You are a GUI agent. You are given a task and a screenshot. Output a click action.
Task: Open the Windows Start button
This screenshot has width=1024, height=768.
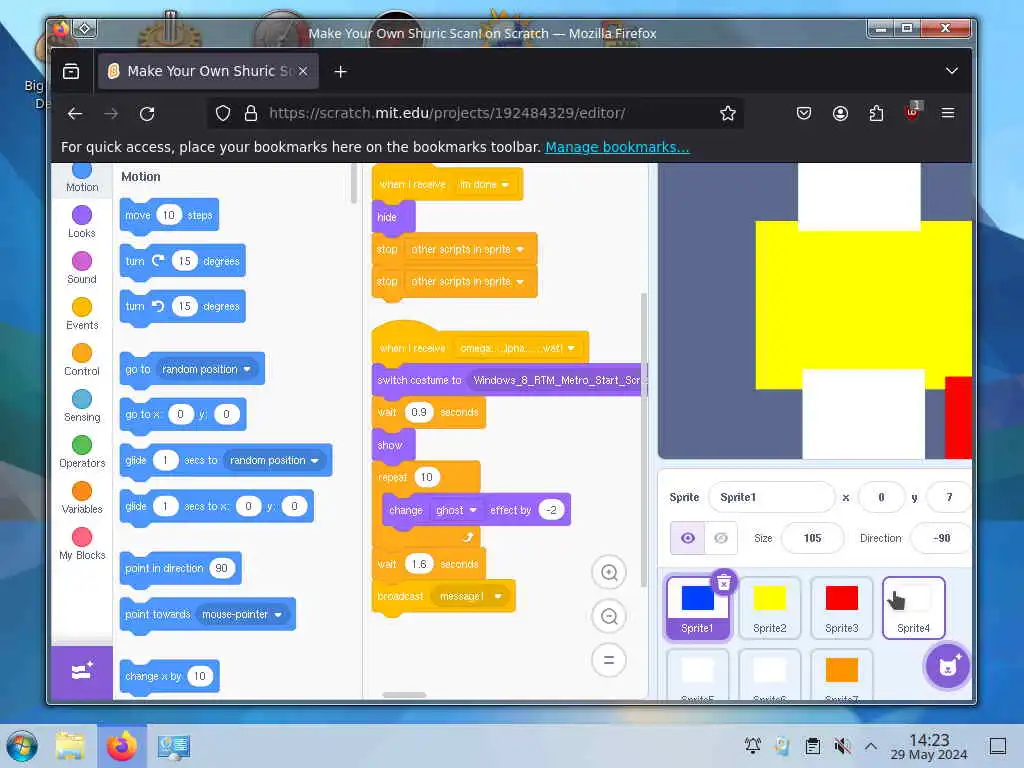[x=22, y=746]
